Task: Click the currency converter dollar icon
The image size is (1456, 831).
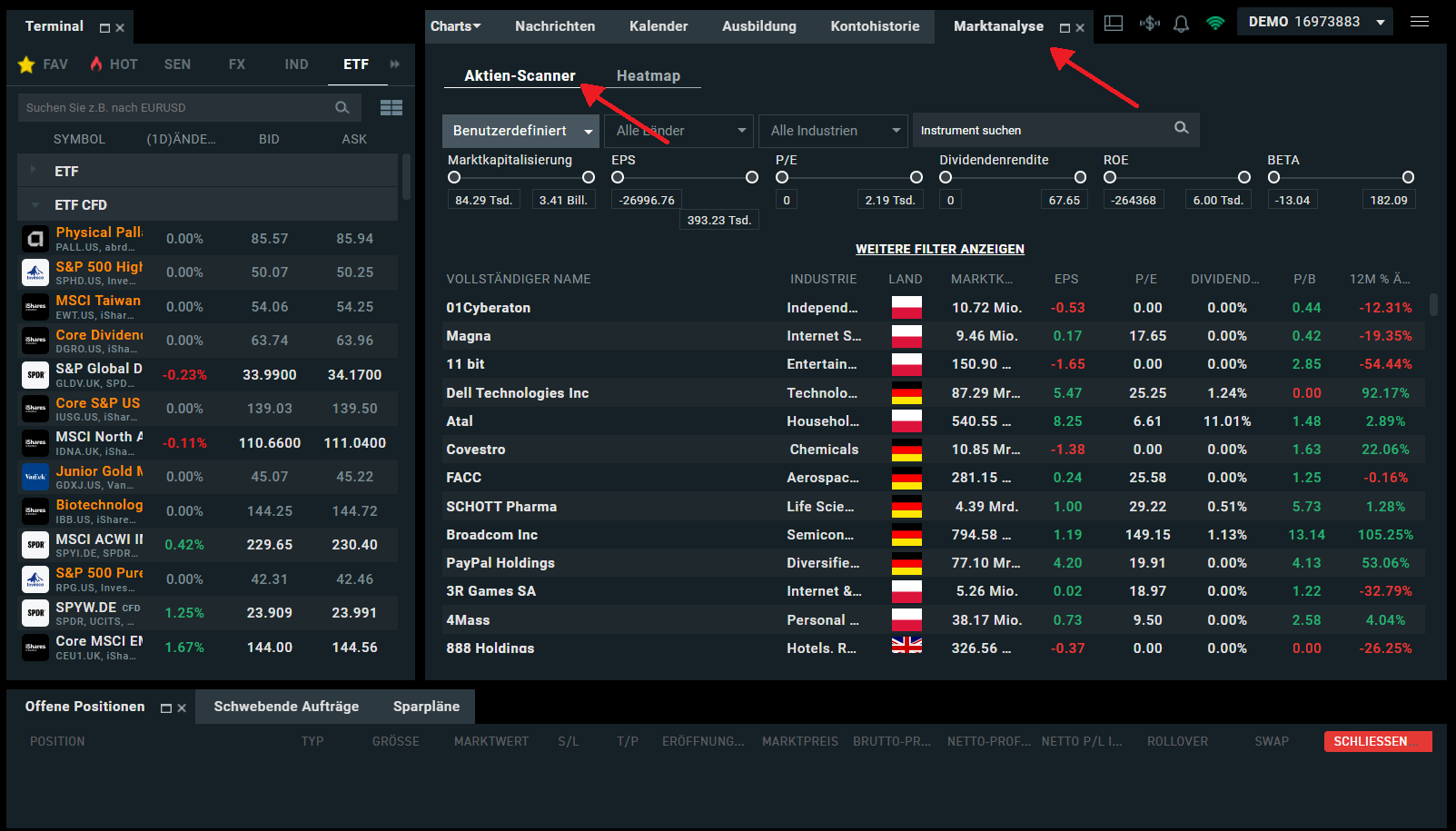Action: [1148, 22]
